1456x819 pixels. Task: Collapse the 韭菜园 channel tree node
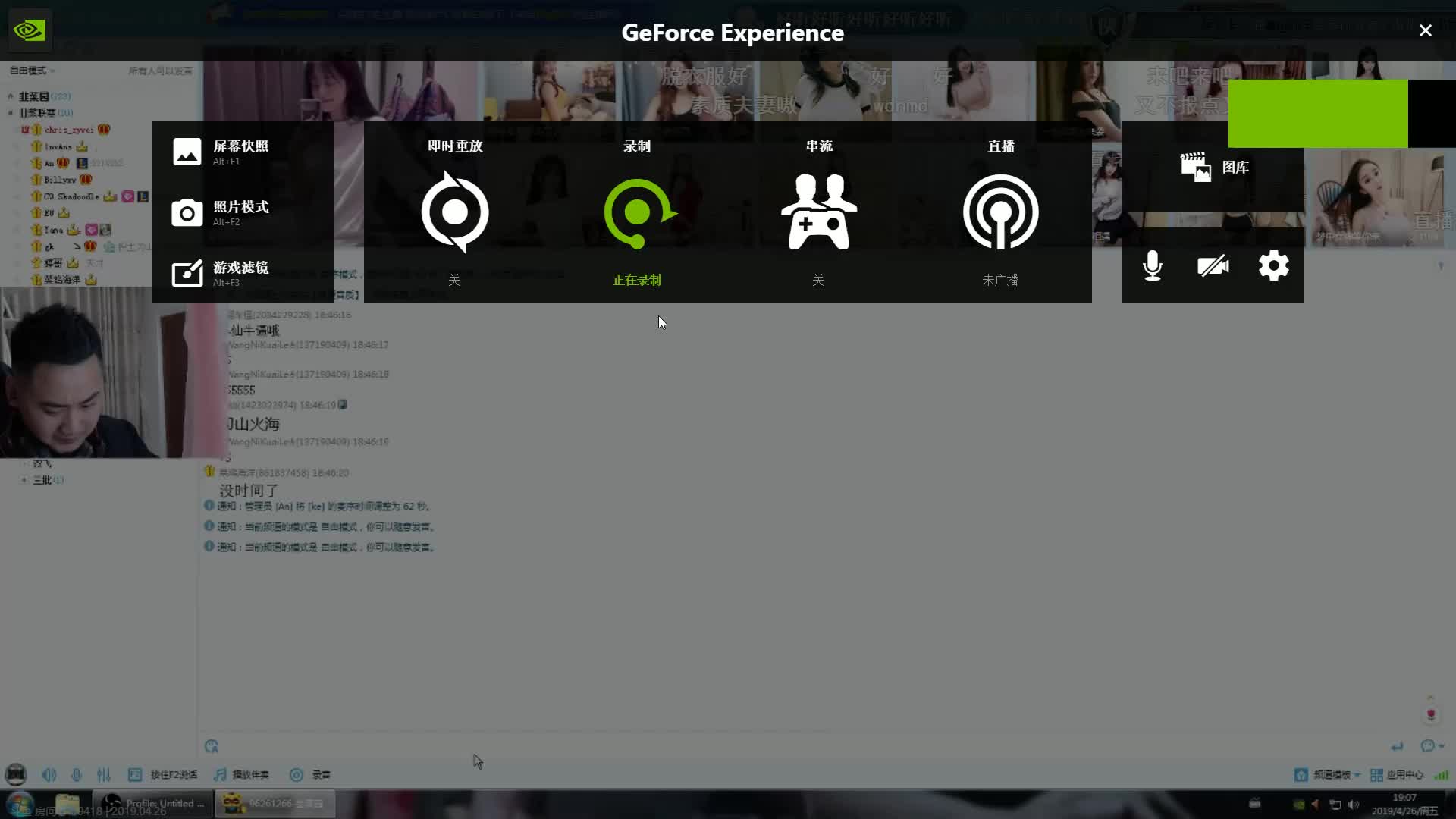(11, 96)
